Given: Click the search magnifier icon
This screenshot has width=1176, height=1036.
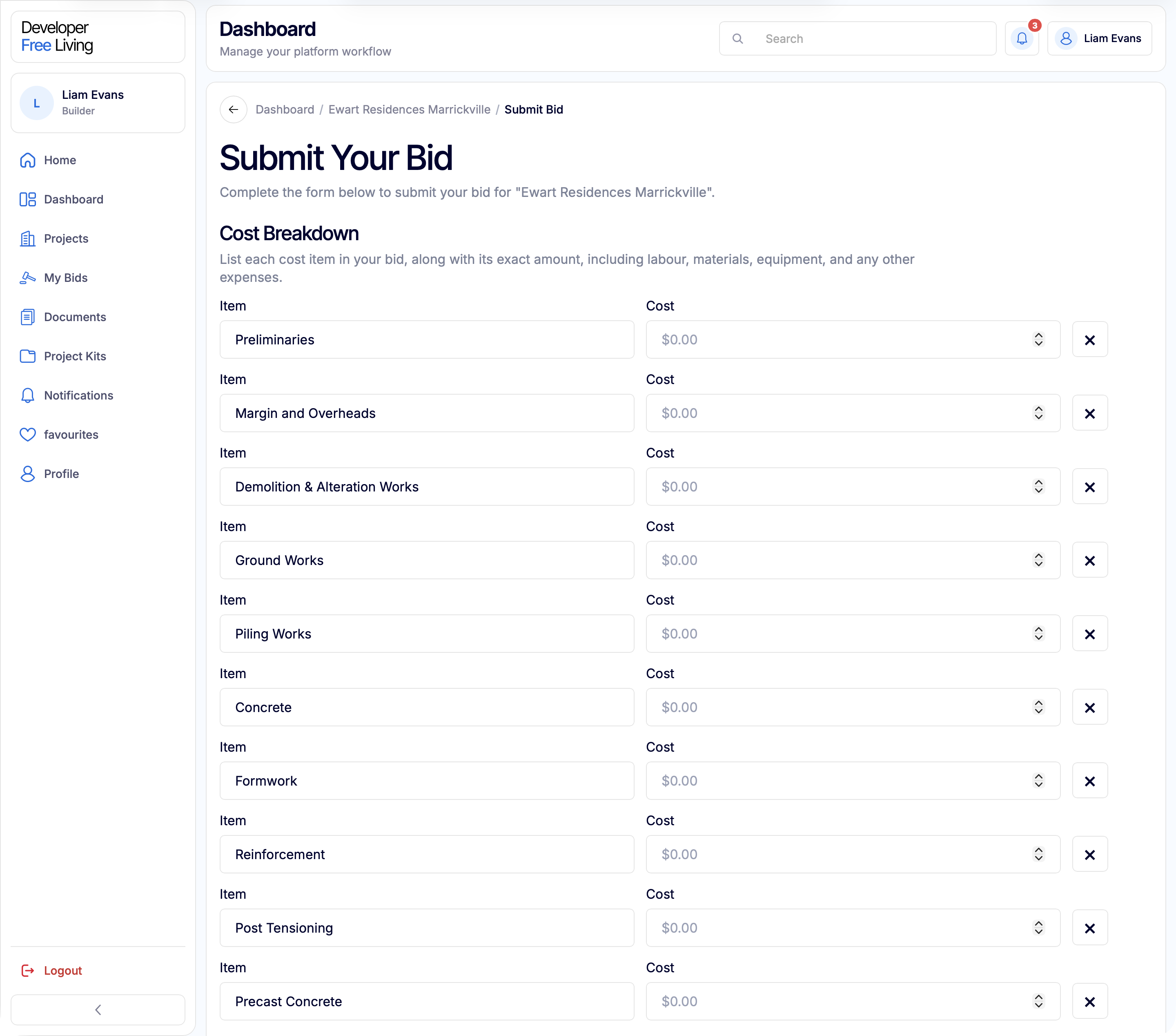Looking at the screenshot, I should point(737,38).
